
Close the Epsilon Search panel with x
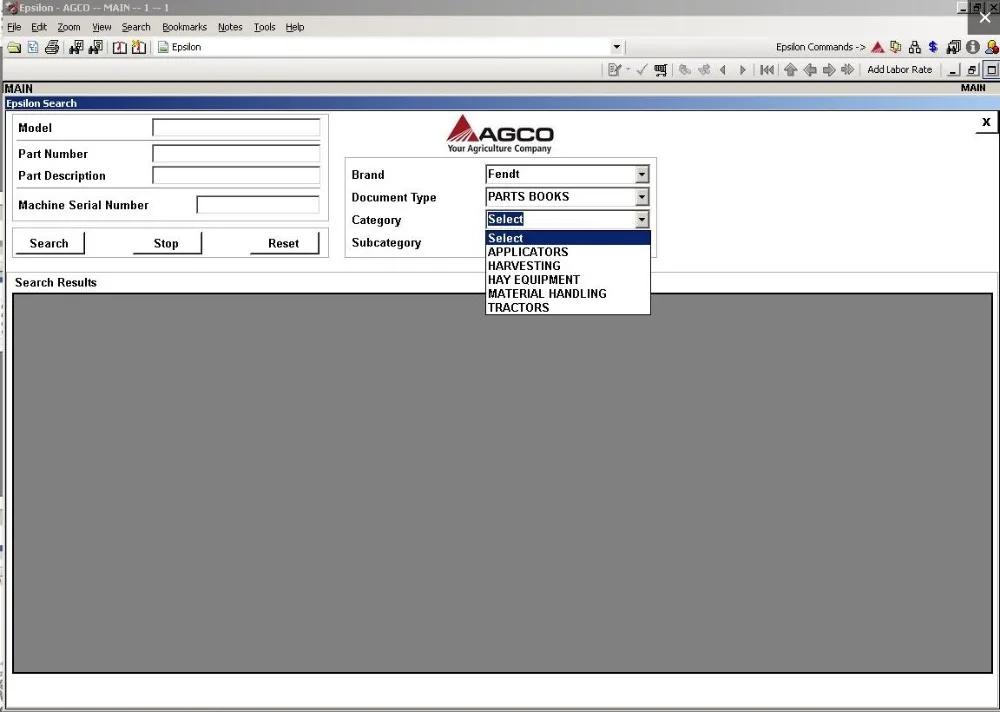pyautogui.click(x=986, y=122)
